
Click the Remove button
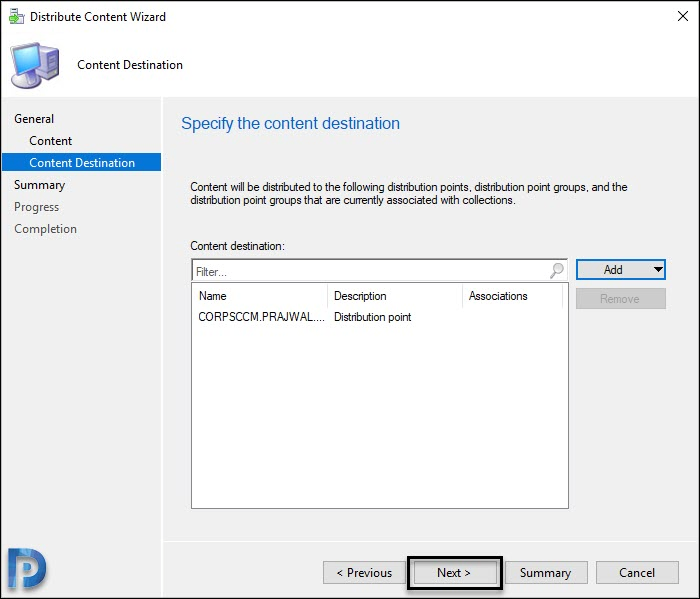621,299
